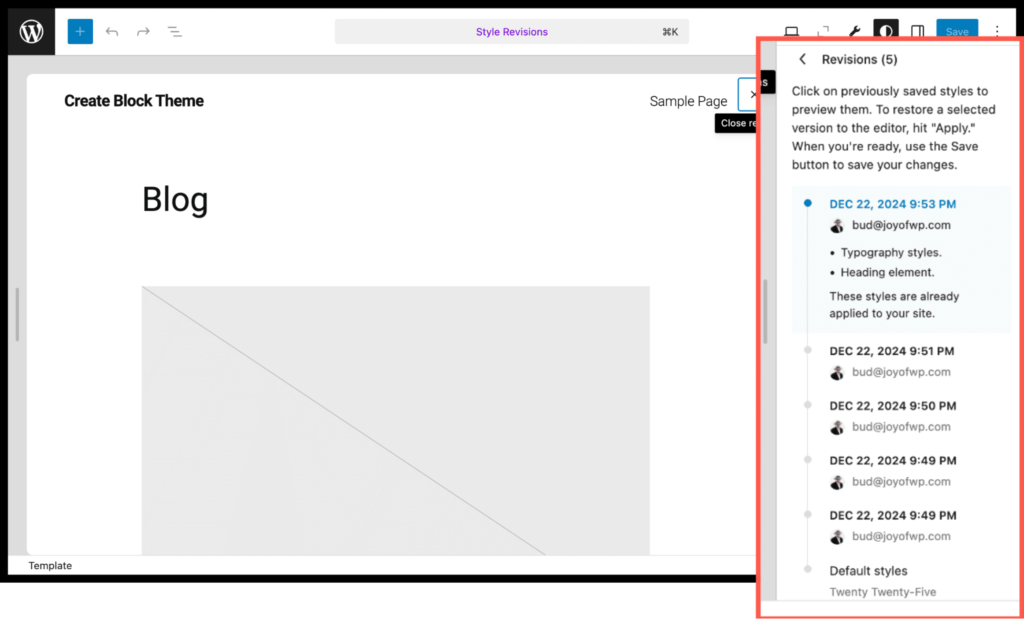
Task: Open the view site external icon
Action: coord(824,31)
